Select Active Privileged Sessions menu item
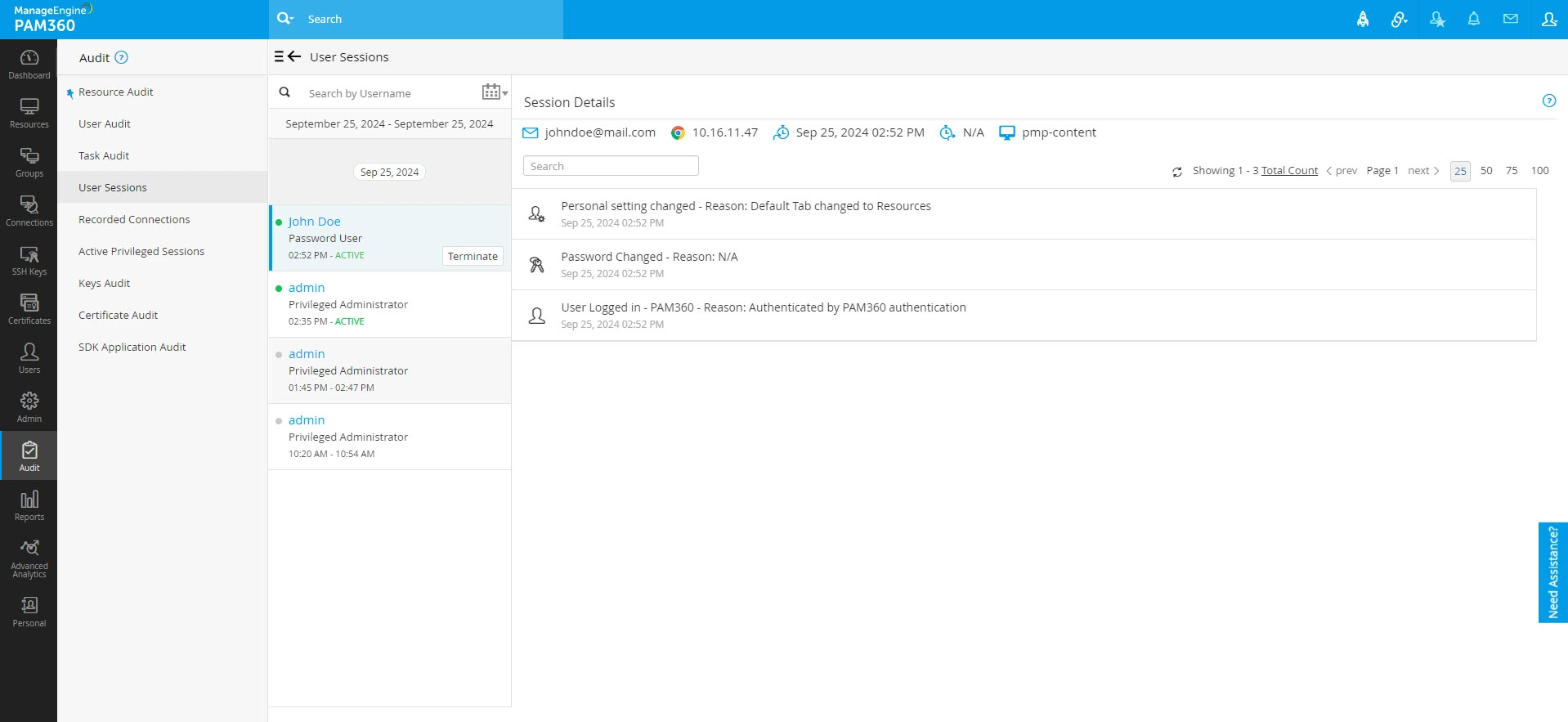Viewport: 1568px width, 722px height. (141, 251)
